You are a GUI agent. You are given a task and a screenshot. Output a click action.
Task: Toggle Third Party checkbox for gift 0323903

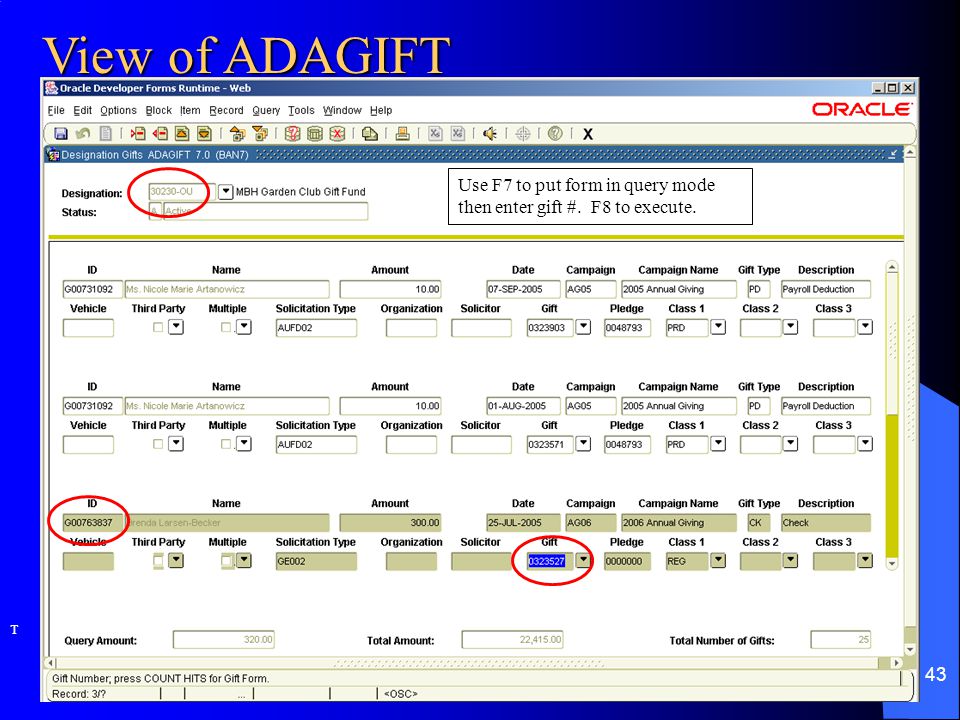tap(158, 328)
